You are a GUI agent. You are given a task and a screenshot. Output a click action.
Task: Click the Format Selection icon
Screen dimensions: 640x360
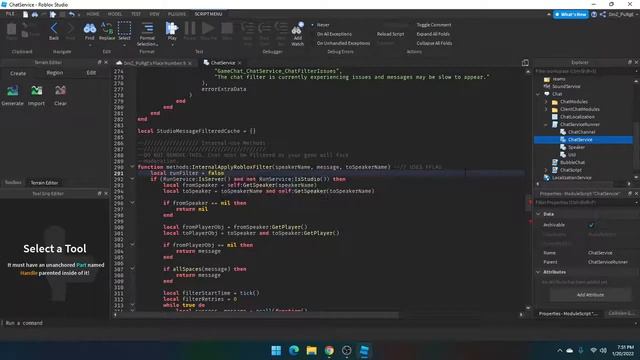coord(147,28)
